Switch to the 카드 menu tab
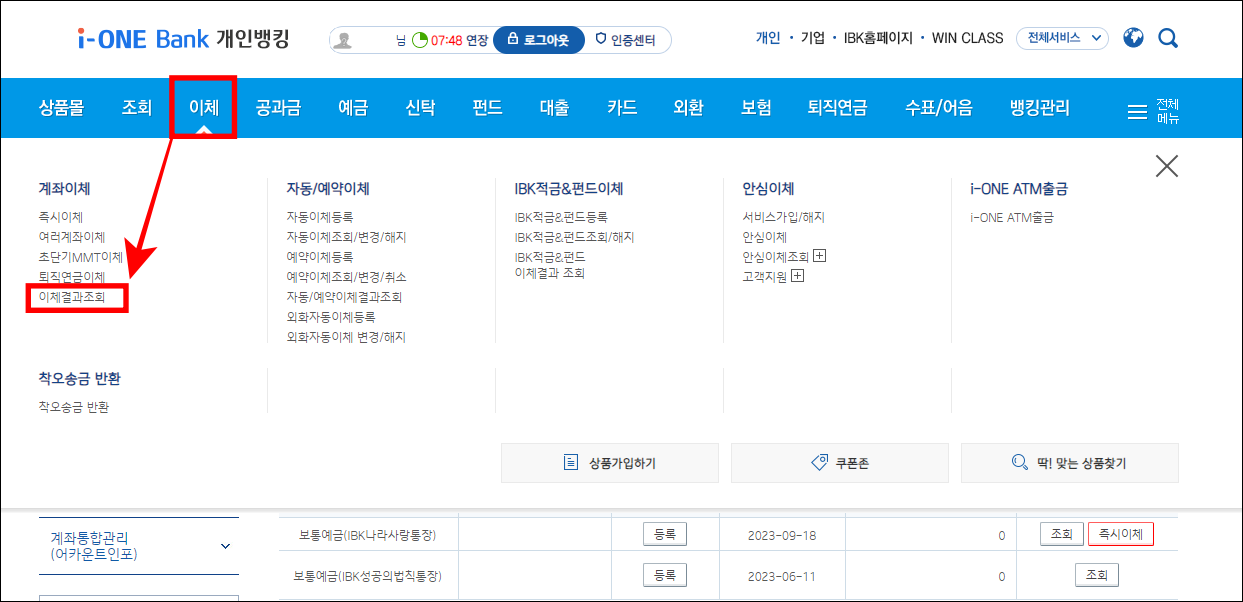 (621, 108)
